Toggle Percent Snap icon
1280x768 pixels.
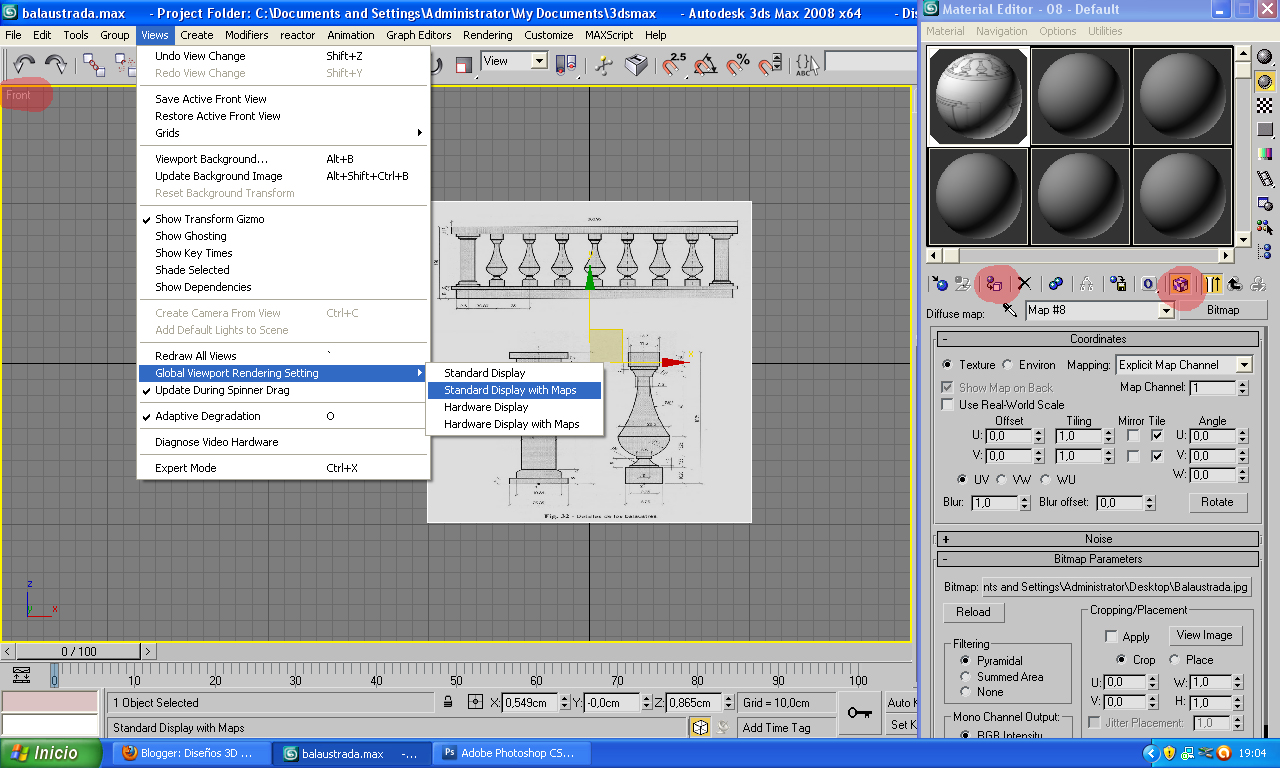(x=738, y=65)
